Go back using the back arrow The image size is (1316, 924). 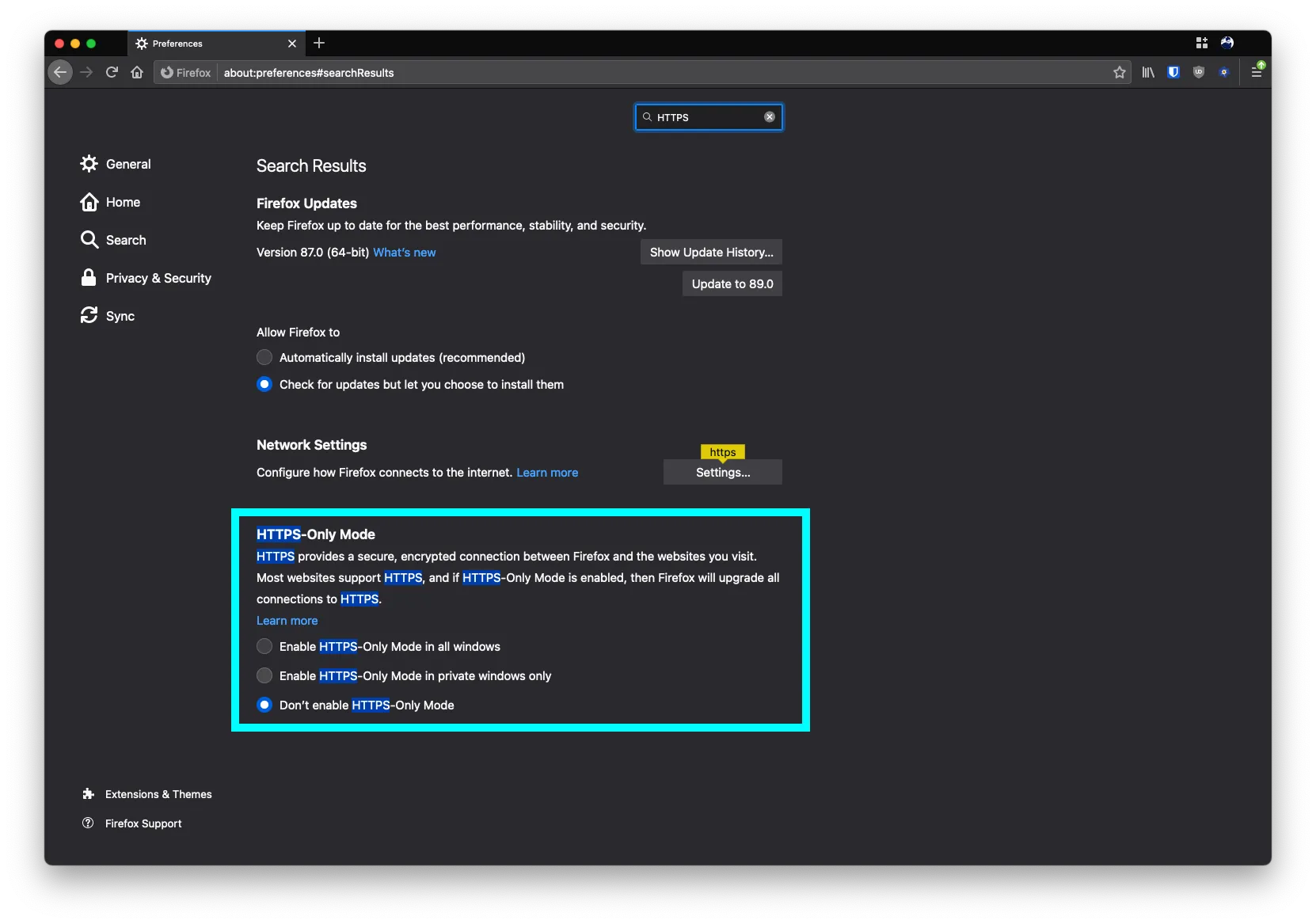coord(60,72)
